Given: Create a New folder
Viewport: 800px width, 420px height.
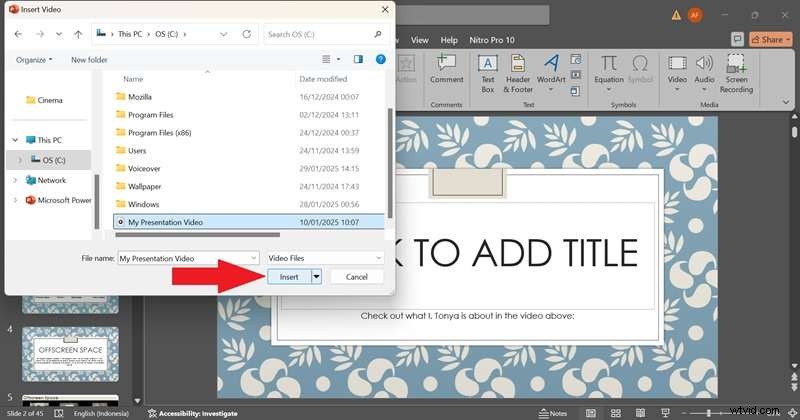Looking at the screenshot, I should coord(89,60).
